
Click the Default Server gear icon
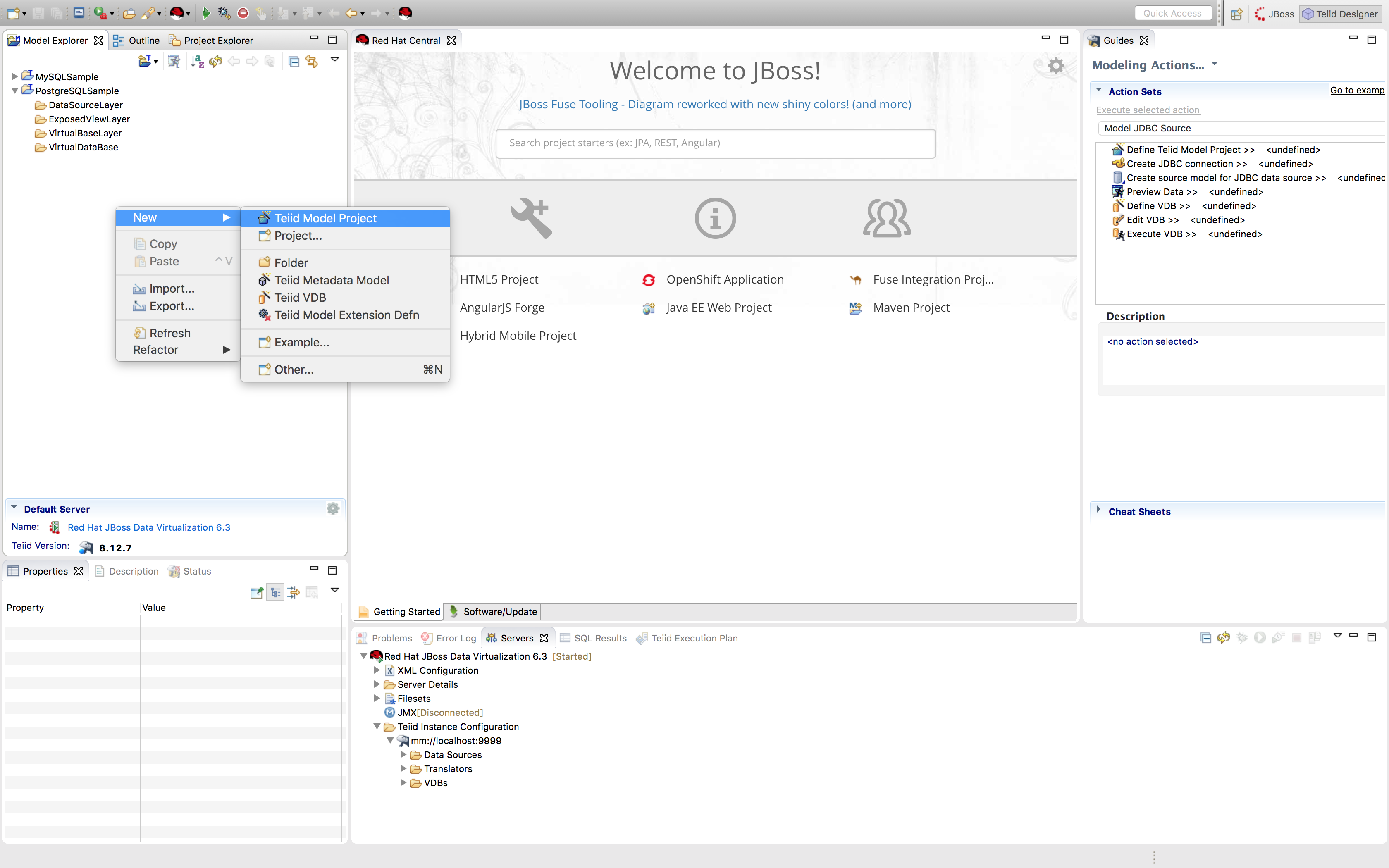333,509
